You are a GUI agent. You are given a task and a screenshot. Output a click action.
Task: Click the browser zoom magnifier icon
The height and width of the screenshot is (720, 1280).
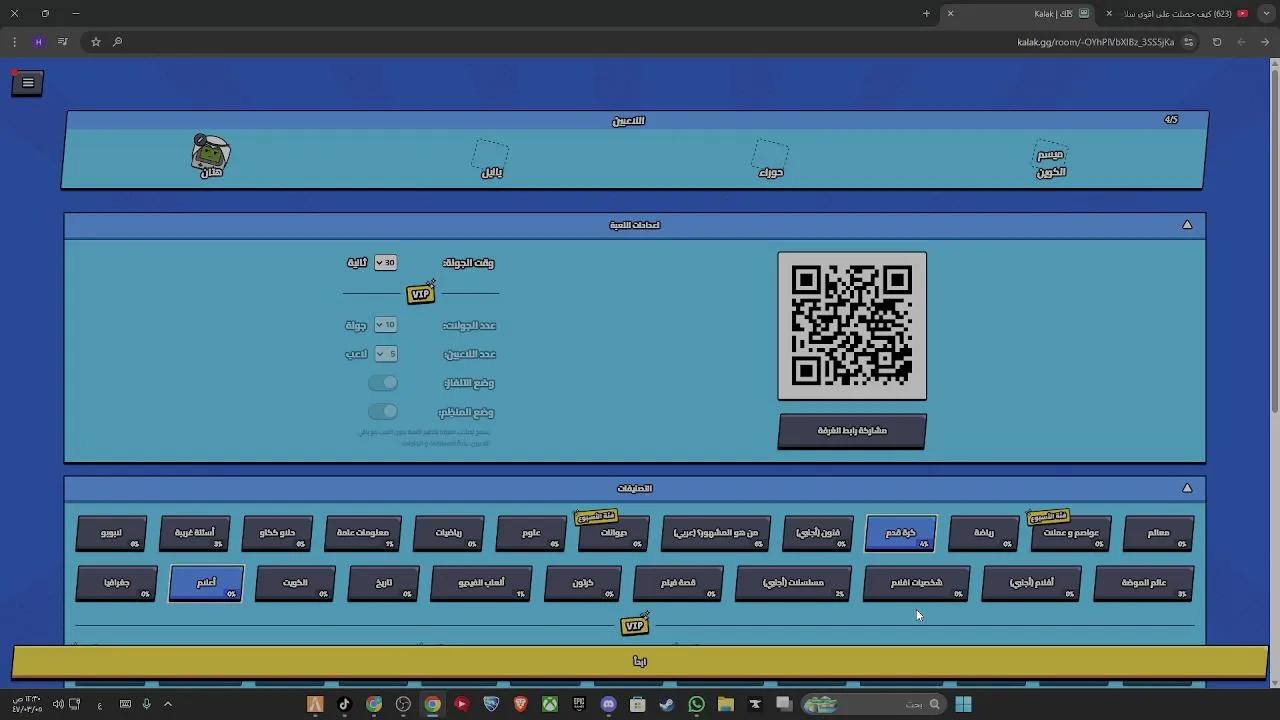click(117, 42)
